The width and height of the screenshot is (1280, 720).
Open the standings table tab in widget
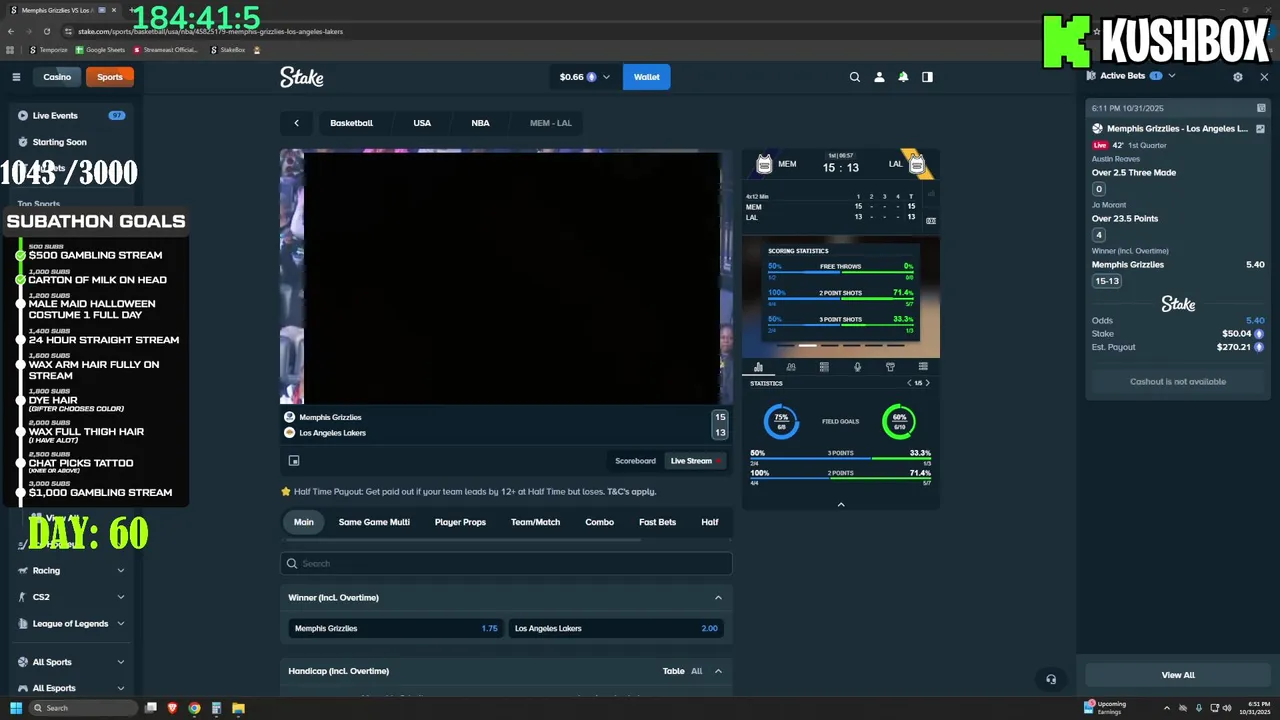(x=824, y=367)
